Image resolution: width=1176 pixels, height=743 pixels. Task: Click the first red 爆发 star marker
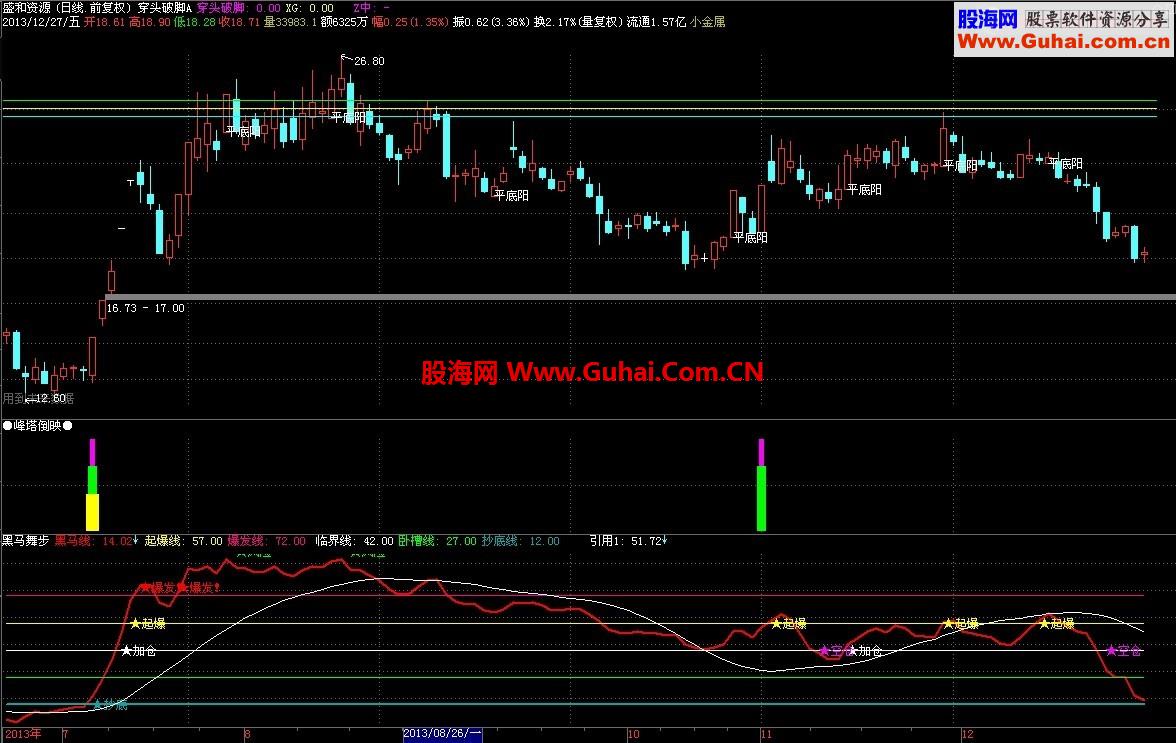coord(158,588)
